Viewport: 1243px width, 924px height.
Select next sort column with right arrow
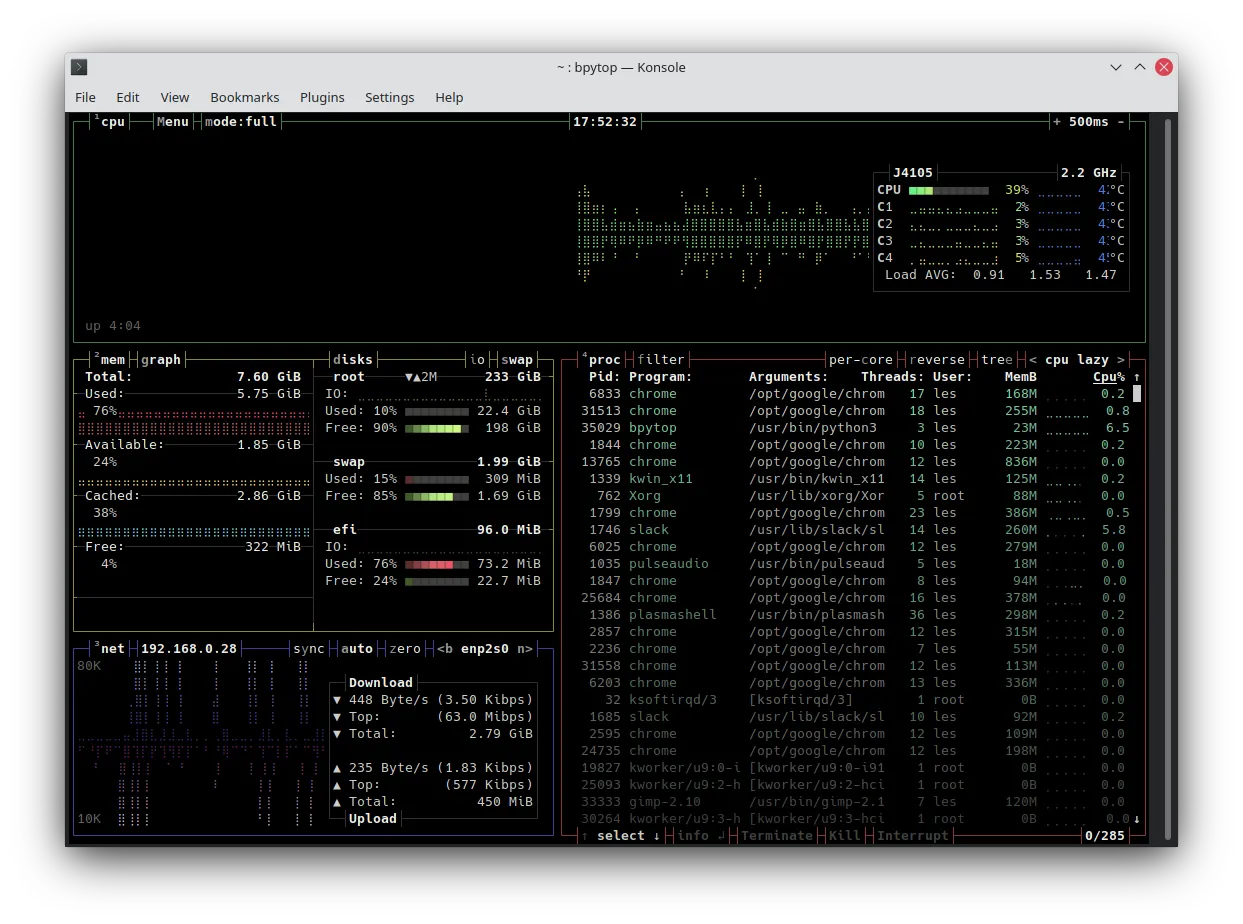(x=1121, y=359)
